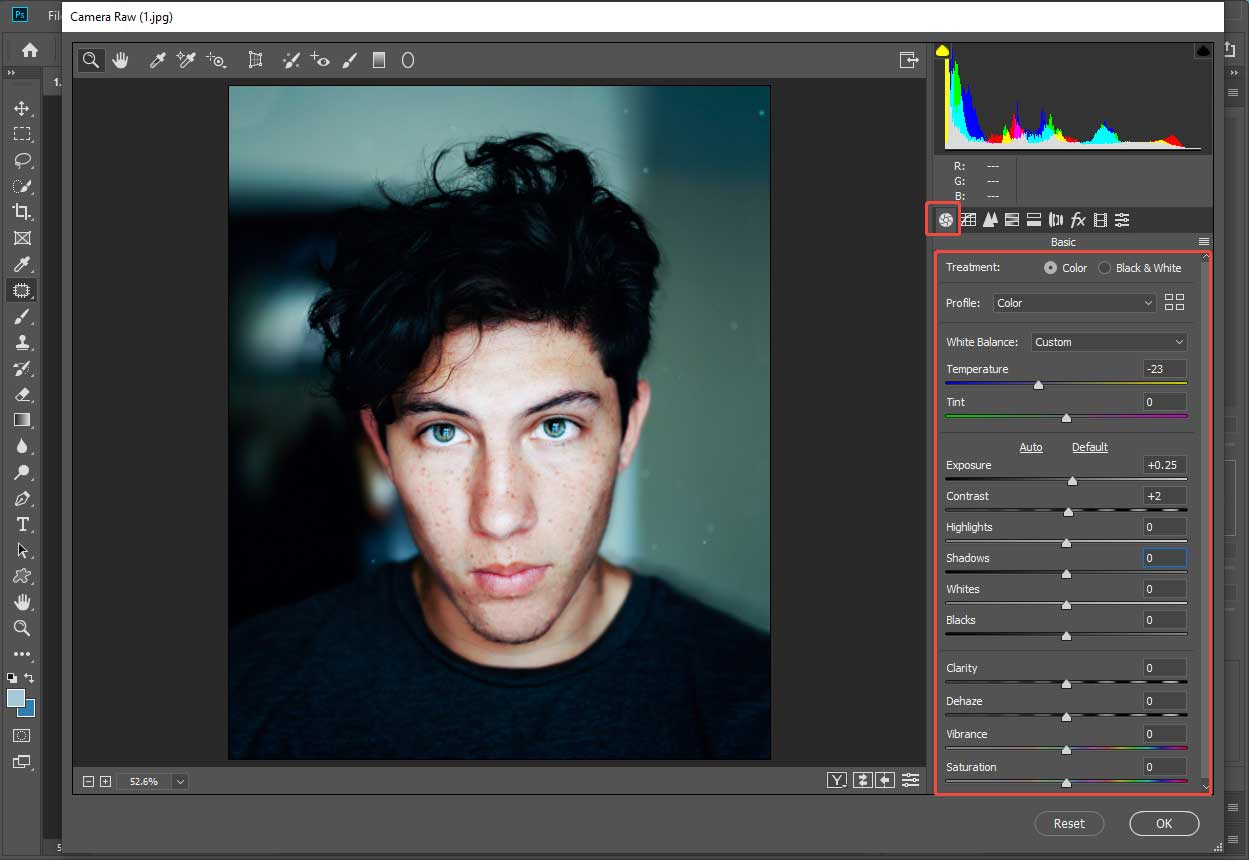Choose the Red Eye Removal tool
The width and height of the screenshot is (1249, 860).
(320, 60)
